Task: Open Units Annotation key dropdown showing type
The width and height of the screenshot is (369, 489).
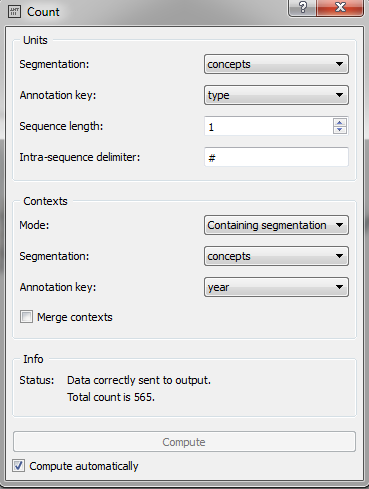Action: pyautogui.click(x=276, y=95)
